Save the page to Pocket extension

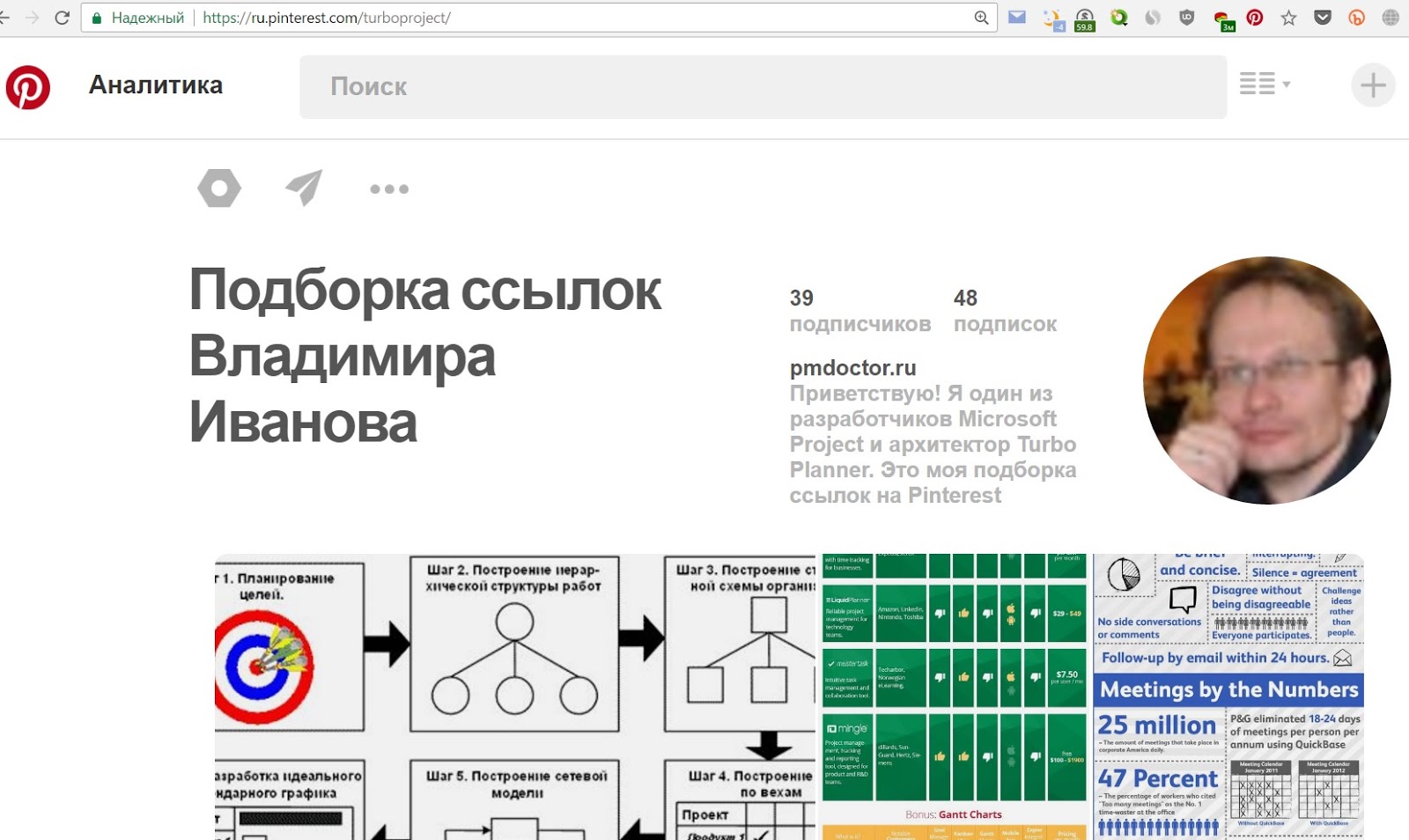(x=1323, y=18)
